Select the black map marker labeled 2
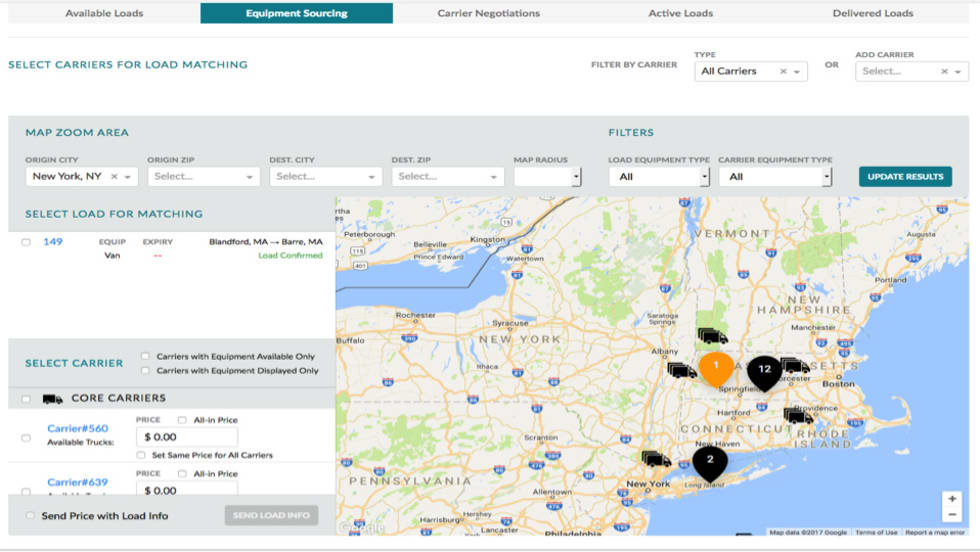This screenshot has width=980, height=552. click(710, 461)
